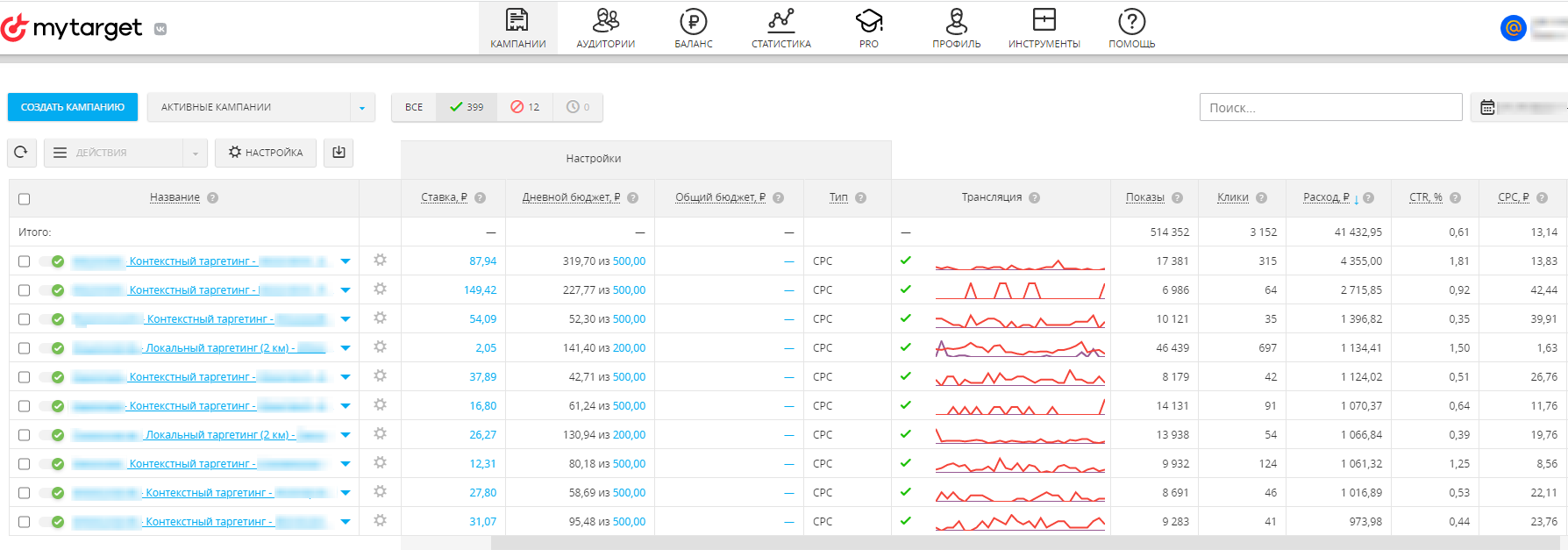Click the Создать кампанию button
The height and width of the screenshot is (557, 1568).
(73, 107)
